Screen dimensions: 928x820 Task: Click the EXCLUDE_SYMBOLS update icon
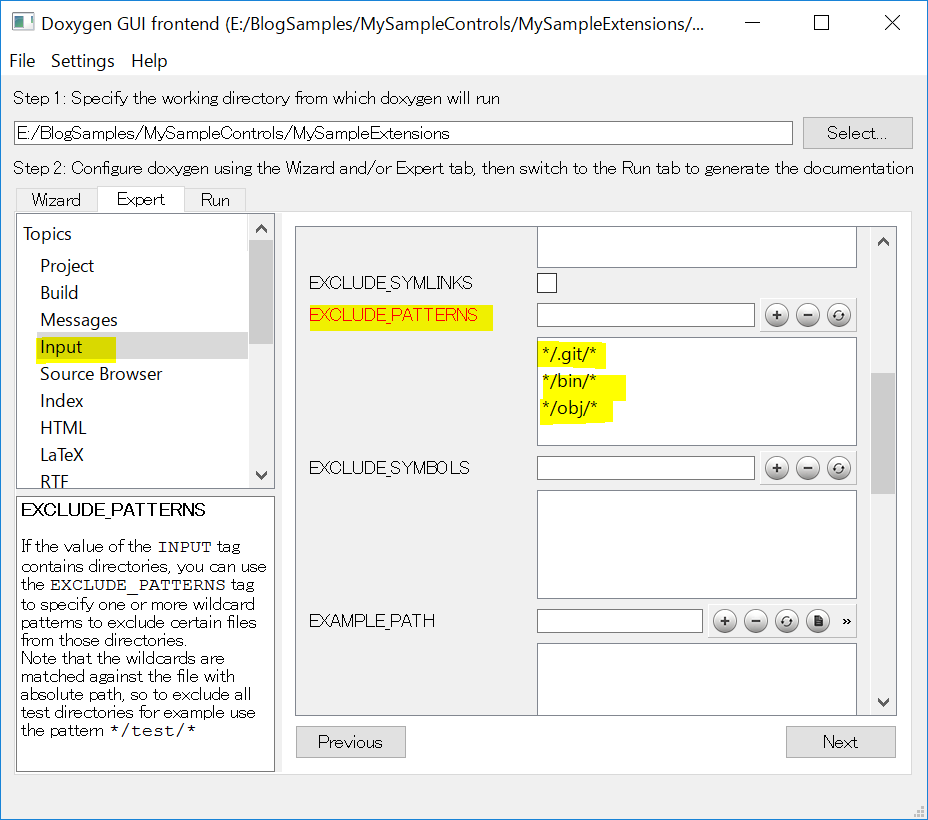pyautogui.click(x=838, y=469)
